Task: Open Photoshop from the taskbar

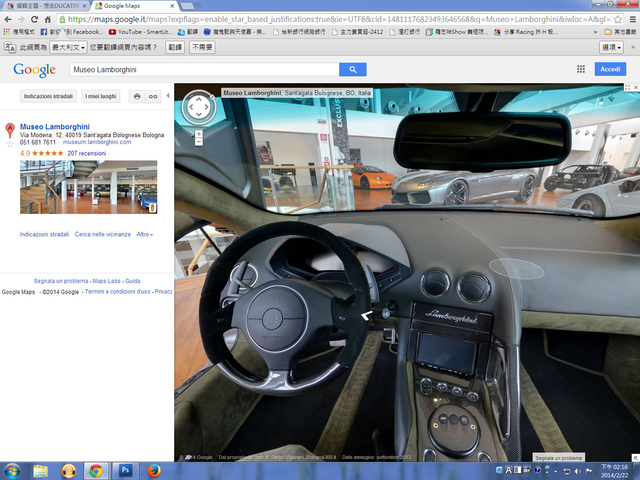Action: [x=125, y=471]
